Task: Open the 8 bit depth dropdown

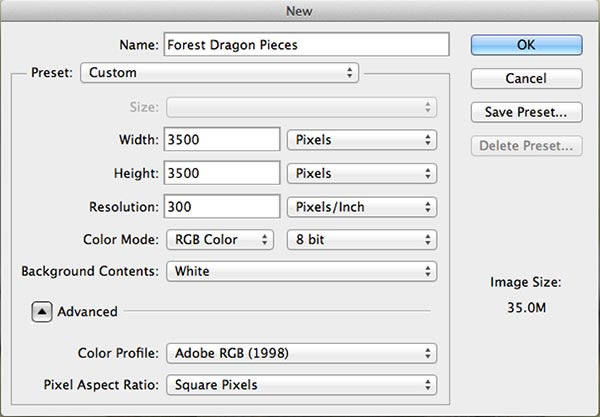Action: coord(361,239)
